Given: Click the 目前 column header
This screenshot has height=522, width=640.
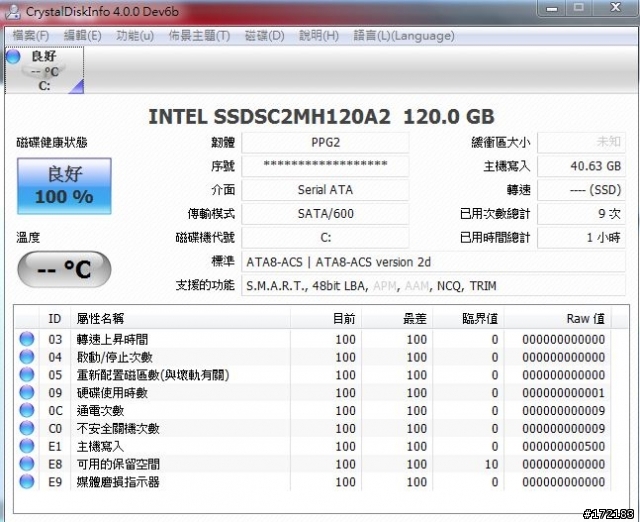Looking at the screenshot, I should pyautogui.click(x=326, y=319).
